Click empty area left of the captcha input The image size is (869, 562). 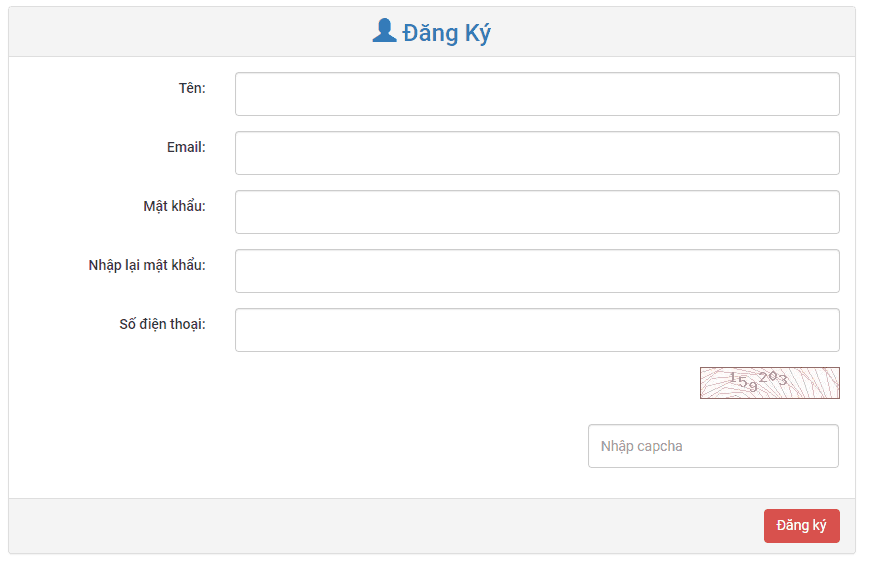tap(400, 446)
